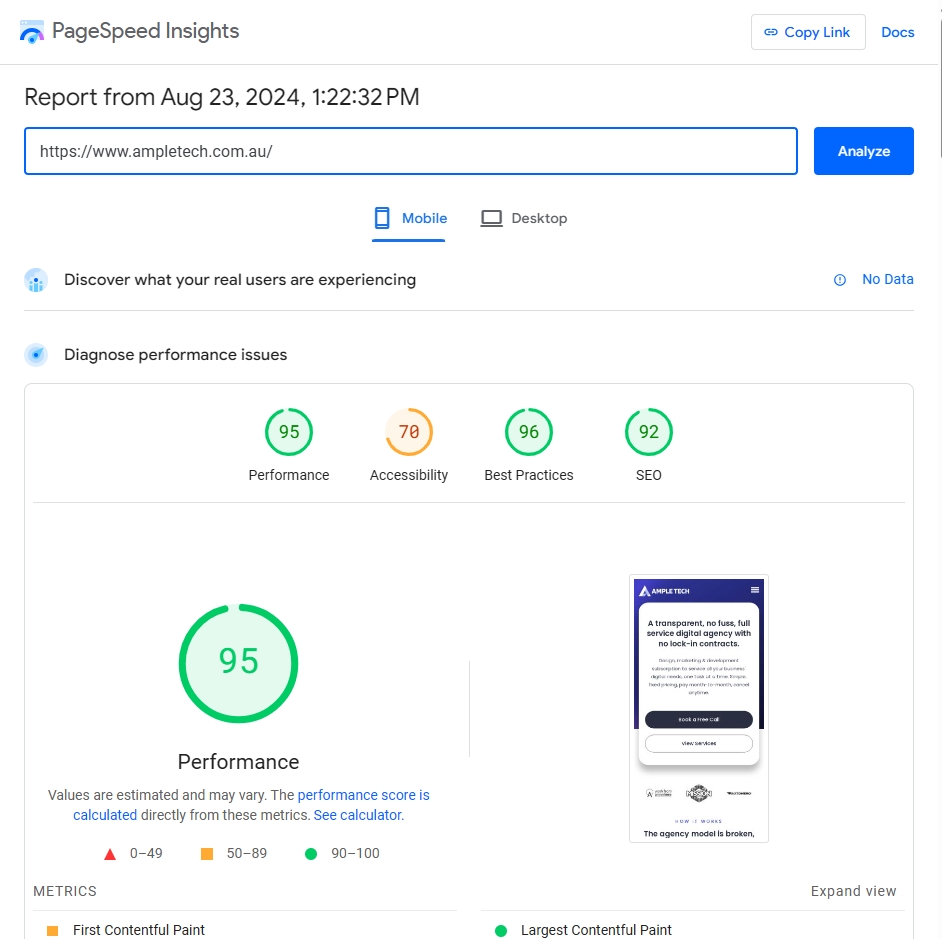Switch to the Desktop tab
The width and height of the screenshot is (942, 939).
(x=524, y=218)
